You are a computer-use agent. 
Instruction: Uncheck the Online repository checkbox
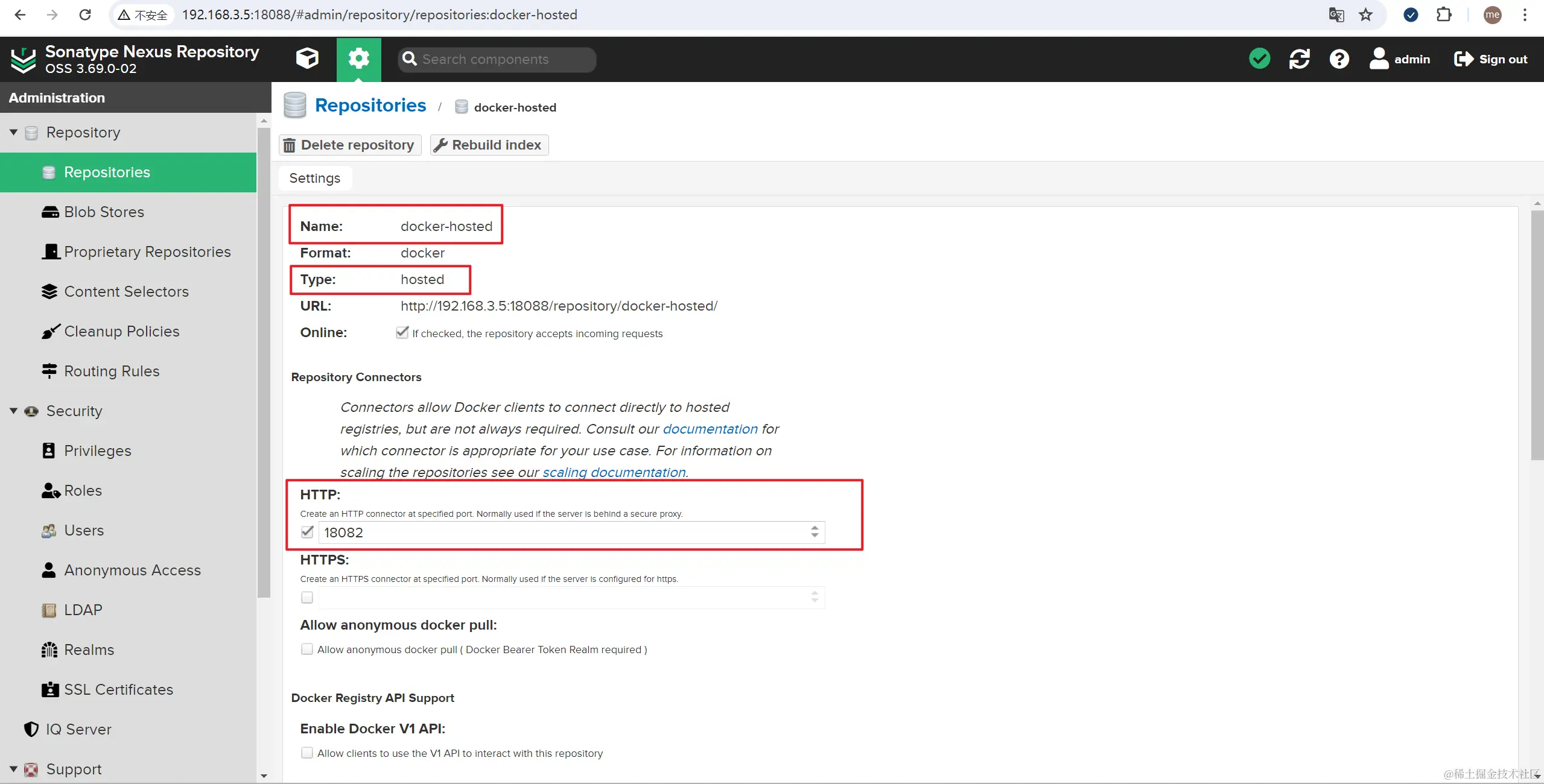(x=402, y=332)
